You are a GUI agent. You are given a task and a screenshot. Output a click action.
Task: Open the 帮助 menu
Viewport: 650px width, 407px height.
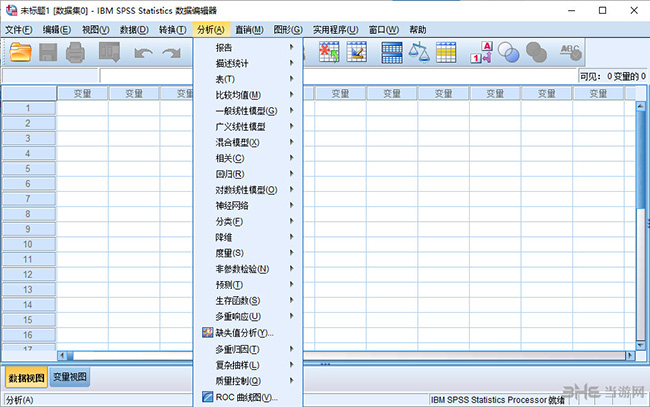tap(418, 30)
